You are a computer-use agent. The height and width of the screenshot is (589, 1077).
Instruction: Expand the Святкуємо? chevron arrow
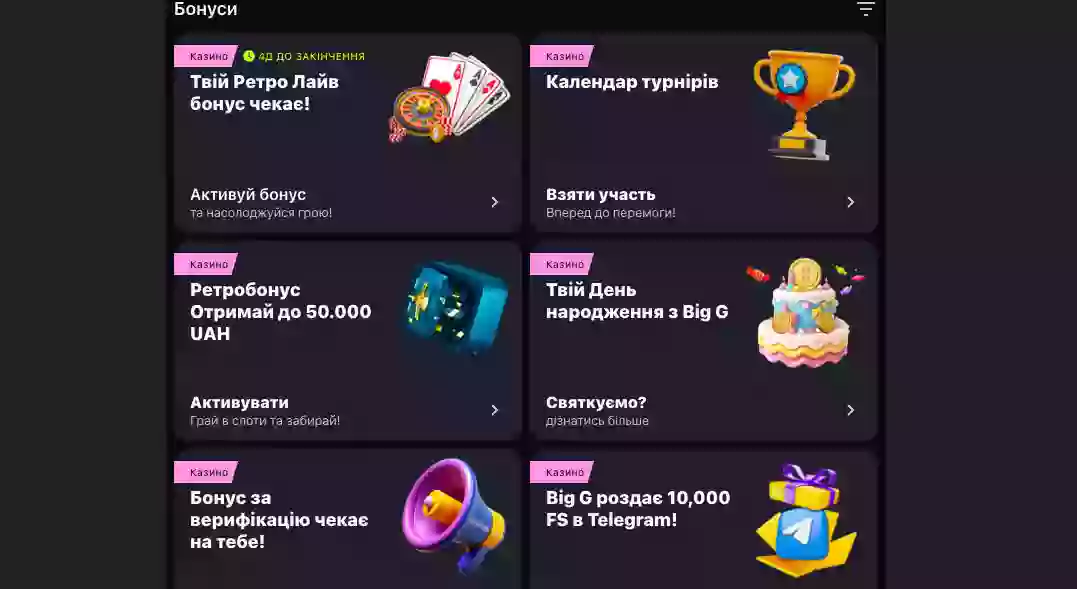[850, 410]
